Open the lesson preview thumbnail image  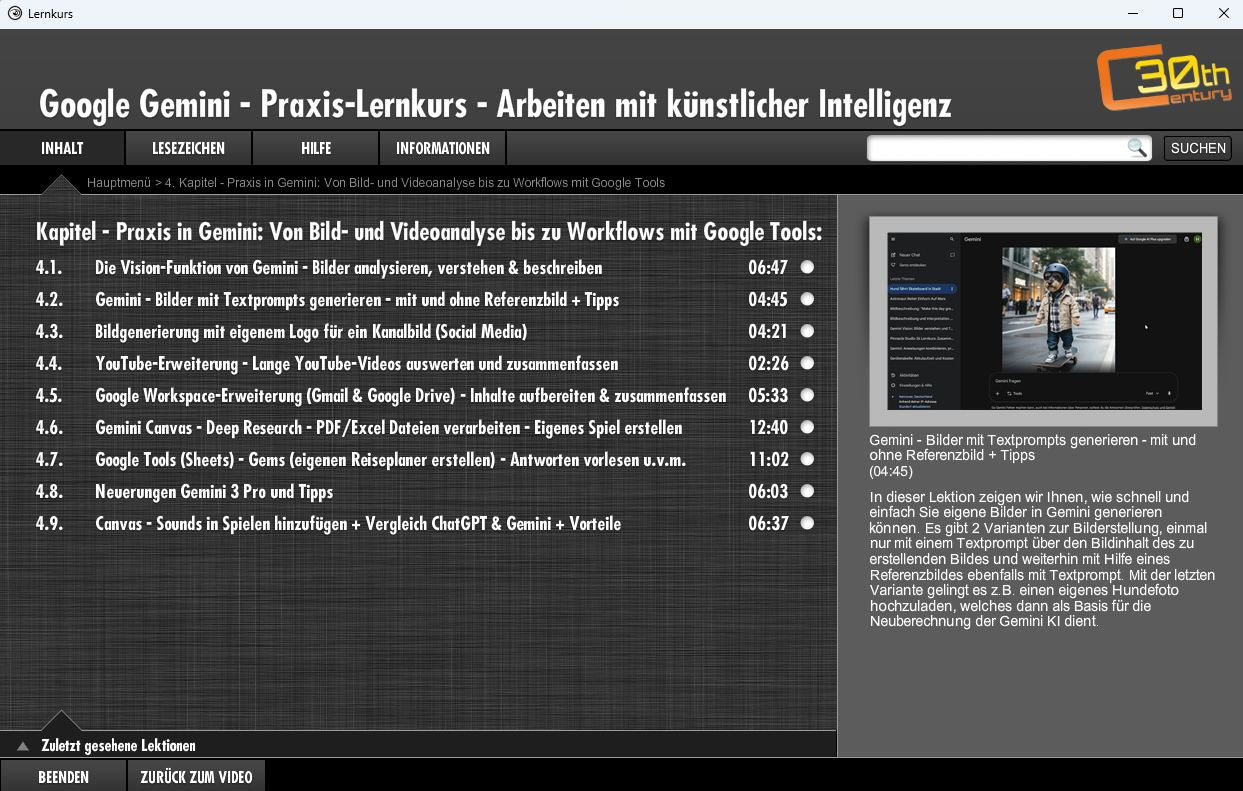[1043, 321]
